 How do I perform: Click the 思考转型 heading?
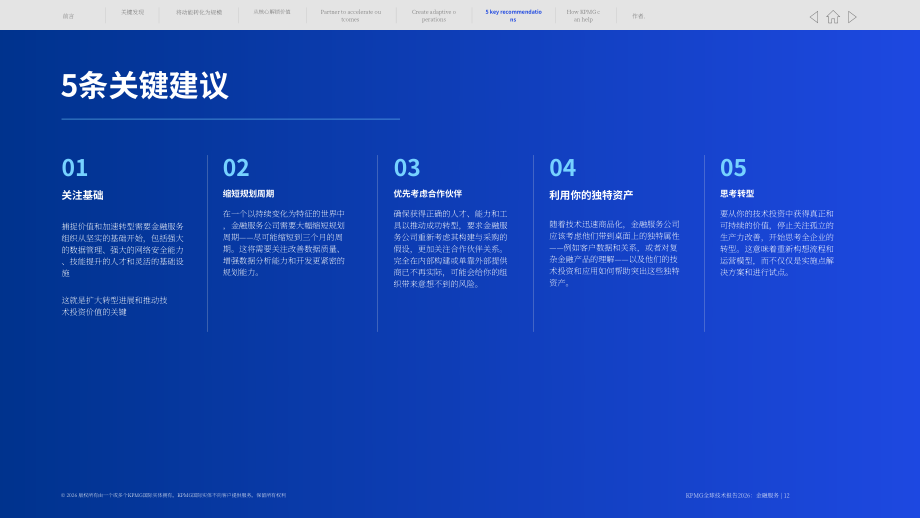(x=737, y=194)
